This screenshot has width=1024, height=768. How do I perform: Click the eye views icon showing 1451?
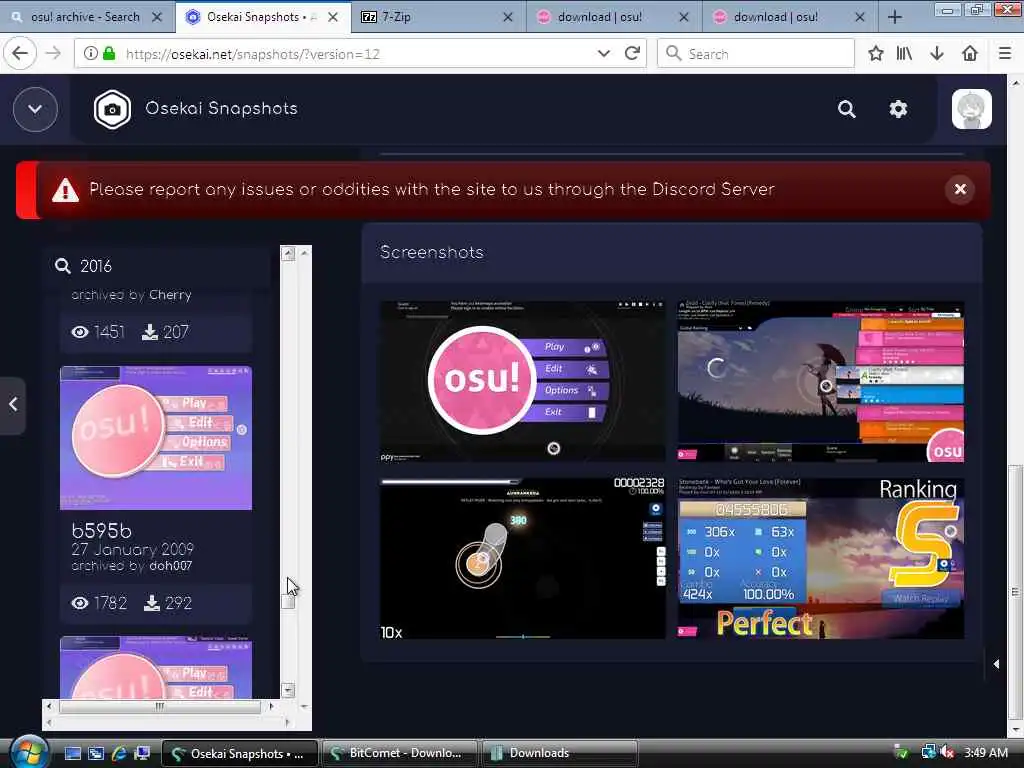[x=80, y=332]
